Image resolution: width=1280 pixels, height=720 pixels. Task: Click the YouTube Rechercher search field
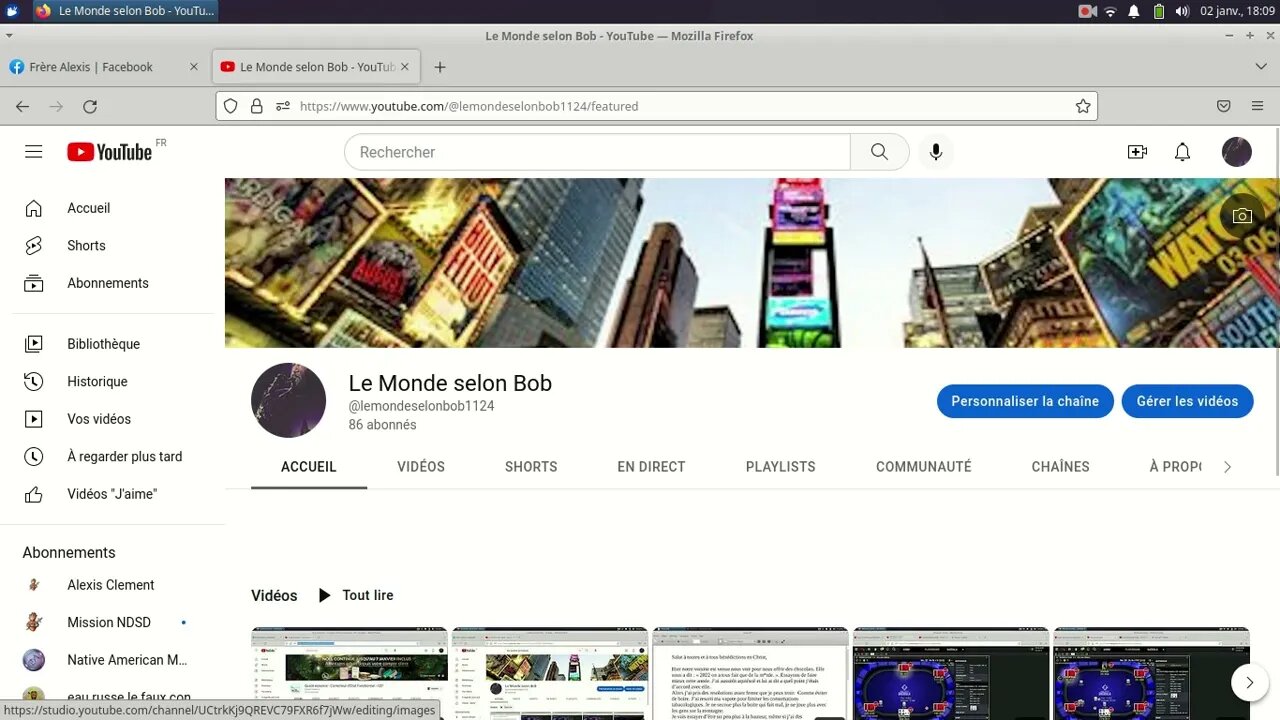coord(597,152)
